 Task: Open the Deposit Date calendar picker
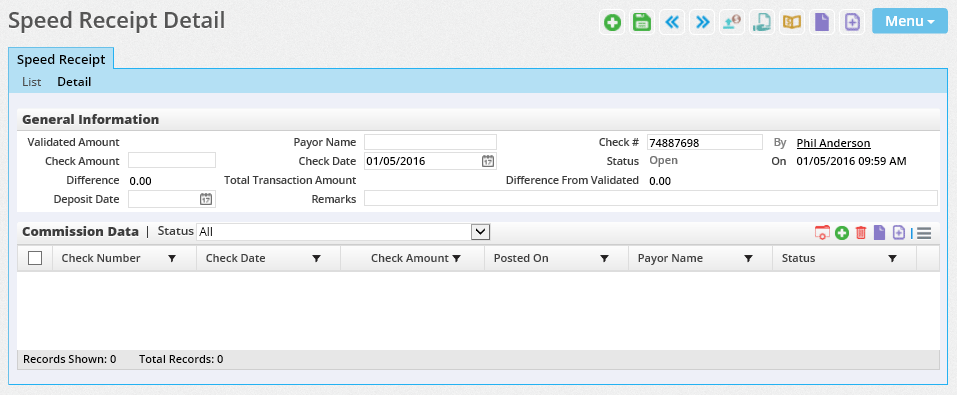[206, 198]
